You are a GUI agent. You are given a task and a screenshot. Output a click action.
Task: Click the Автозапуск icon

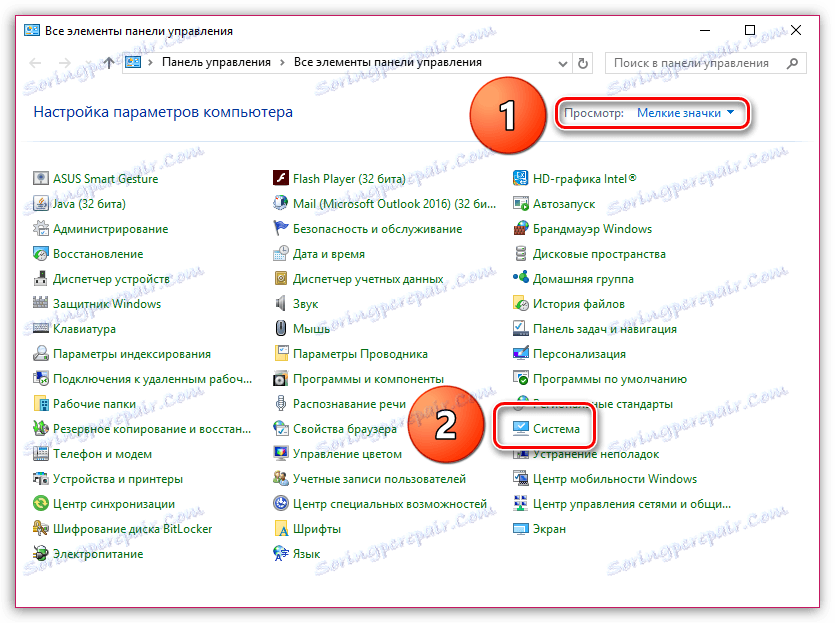[520, 203]
